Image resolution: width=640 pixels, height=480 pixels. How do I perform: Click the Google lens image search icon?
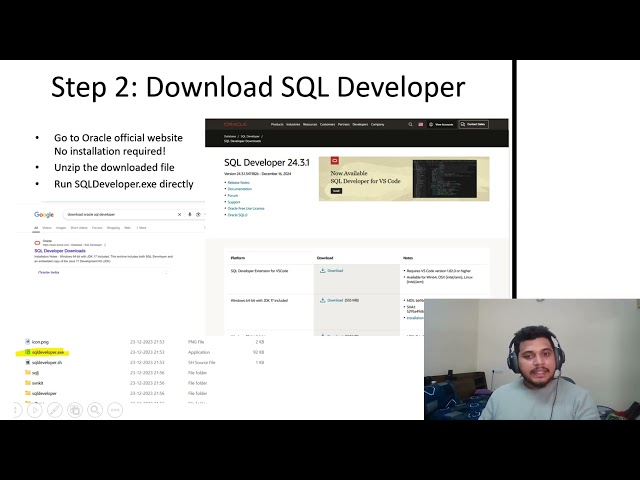198,214
